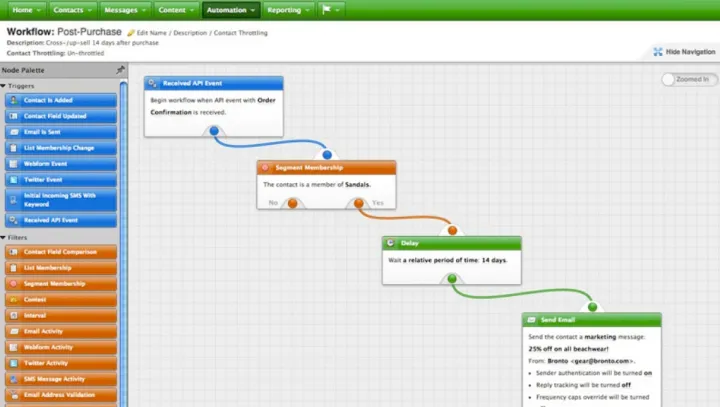Screen dimensions: 720x407
Task: Click the Send Email node header title
Action: [x=557, y=320]
